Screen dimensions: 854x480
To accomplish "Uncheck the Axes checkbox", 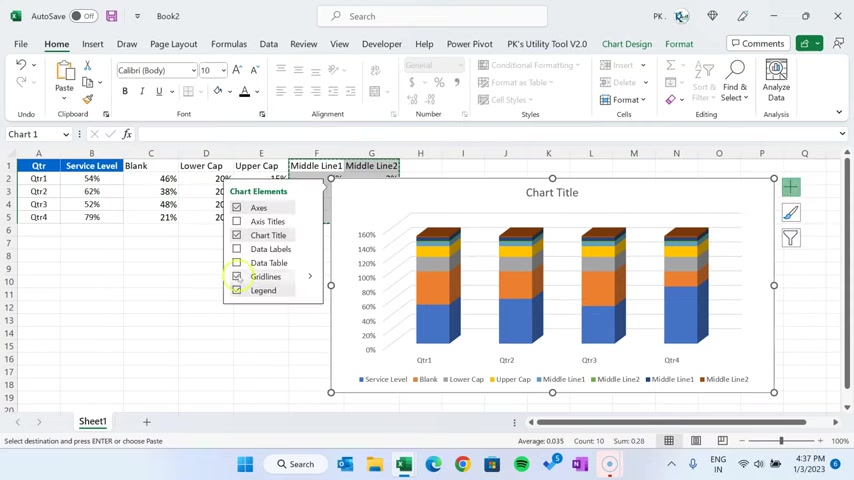I will click(236, 208).
